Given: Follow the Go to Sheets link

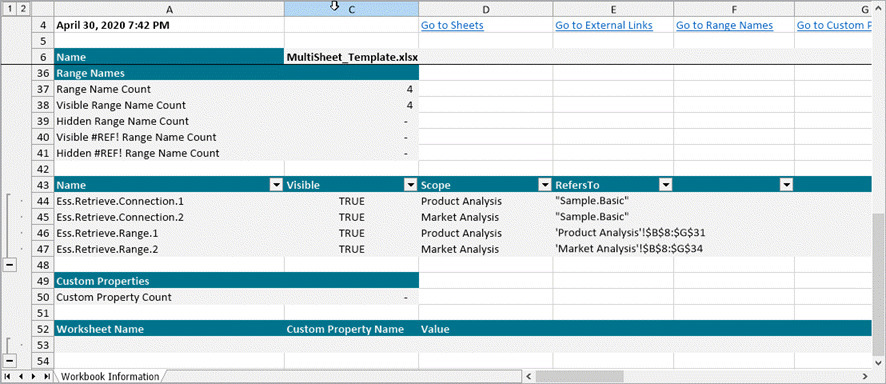Looking at the screenshot, I should pos(452,25).
